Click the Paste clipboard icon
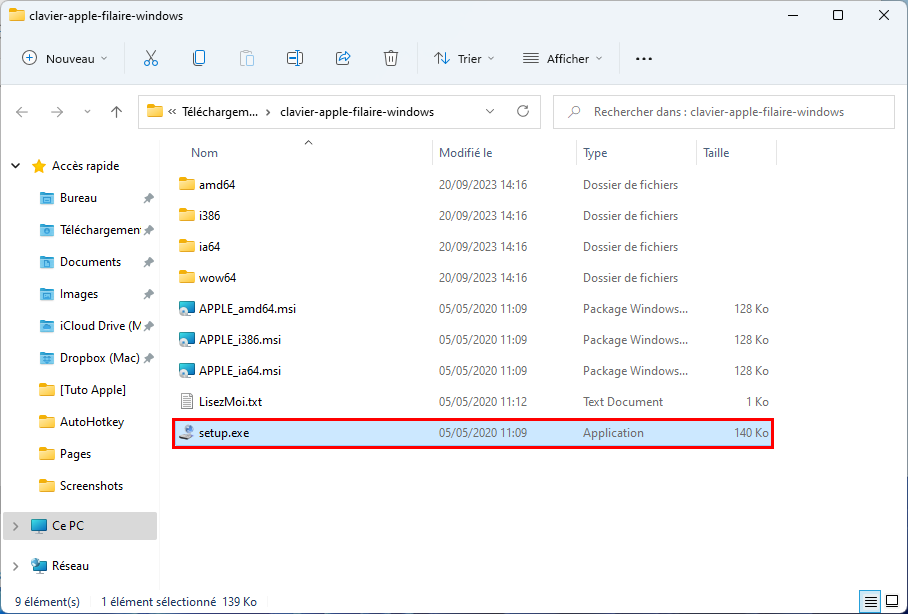 (247, 59)
